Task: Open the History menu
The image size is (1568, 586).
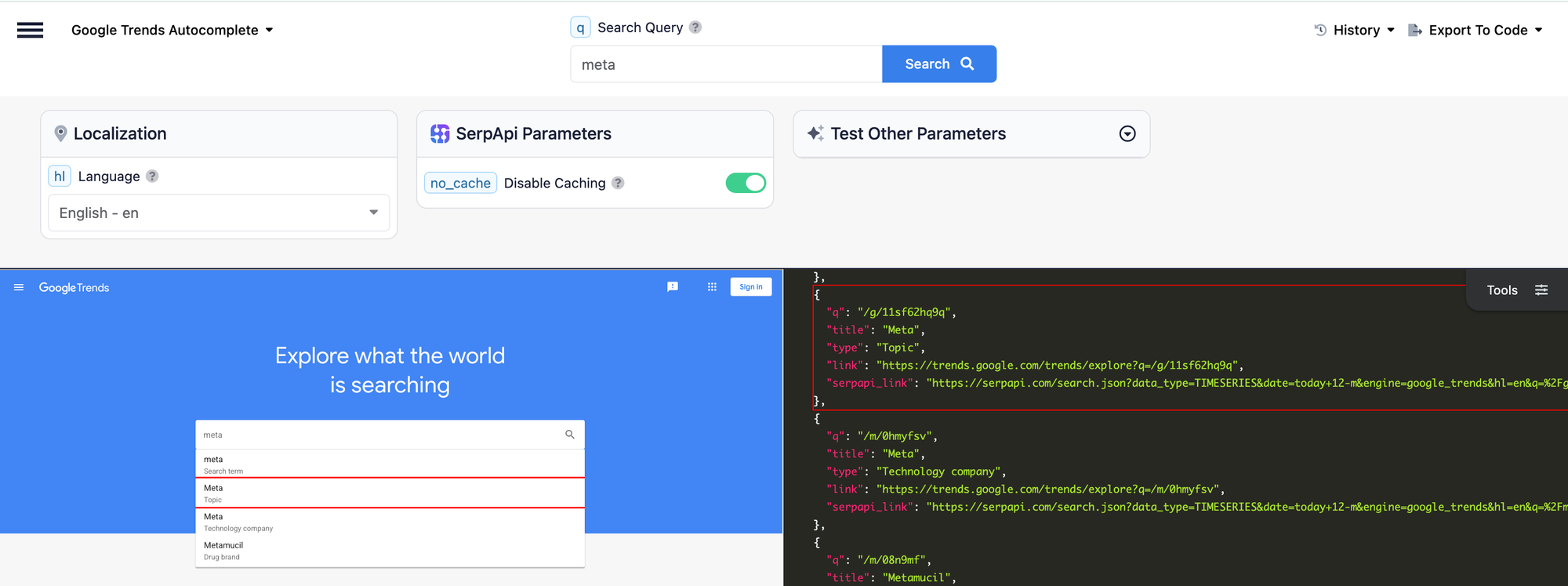Action: tap(1355, 30)
